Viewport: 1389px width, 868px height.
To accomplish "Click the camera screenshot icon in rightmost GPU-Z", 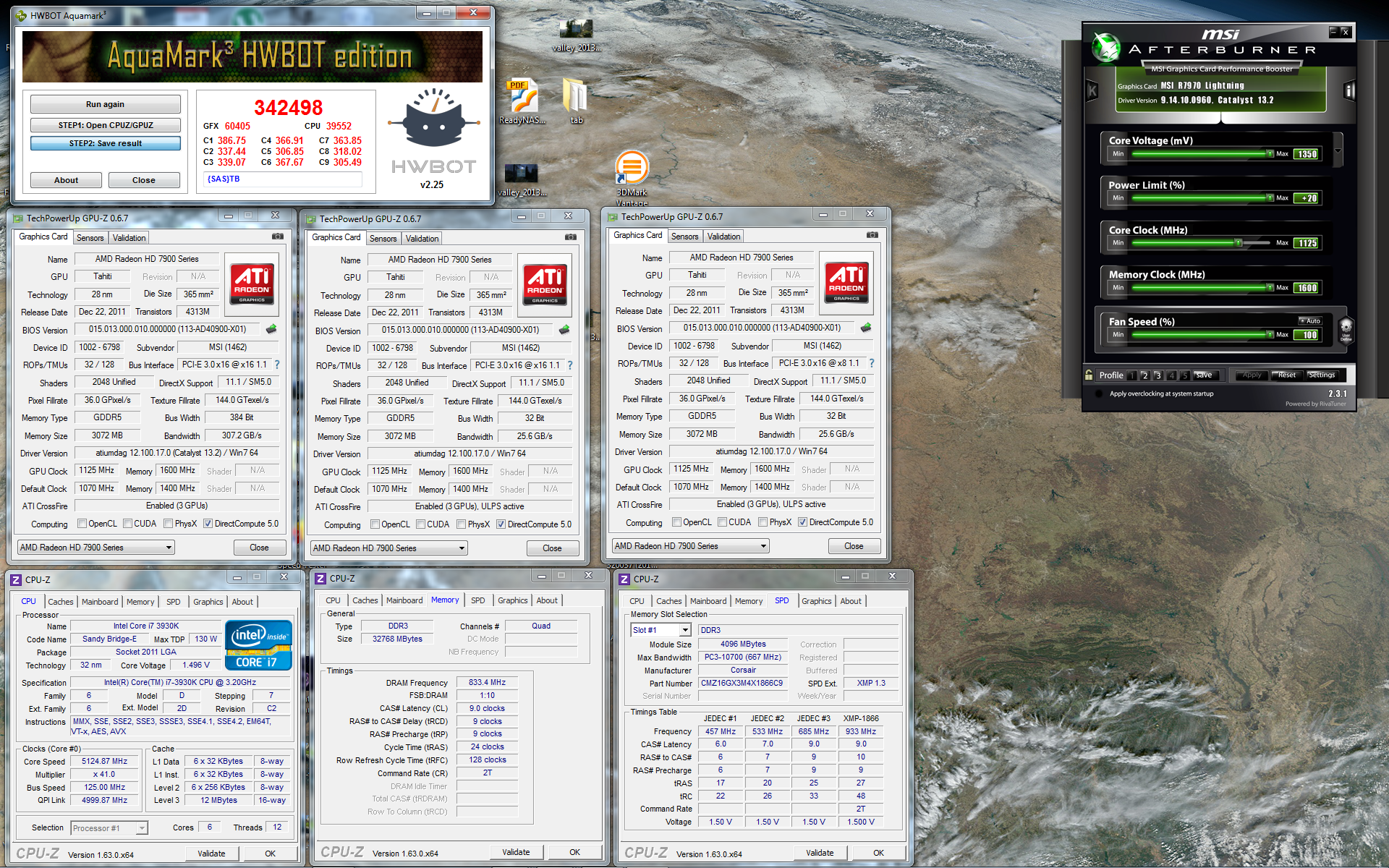I will click(872, 235).
